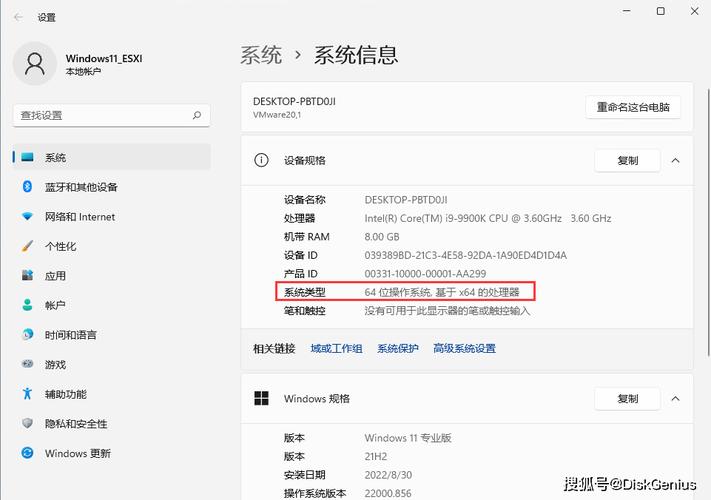Open the 游戏 sidebar entry
Image resolution: width=711 pixels, height=500 pixels.
coord(112,364)
